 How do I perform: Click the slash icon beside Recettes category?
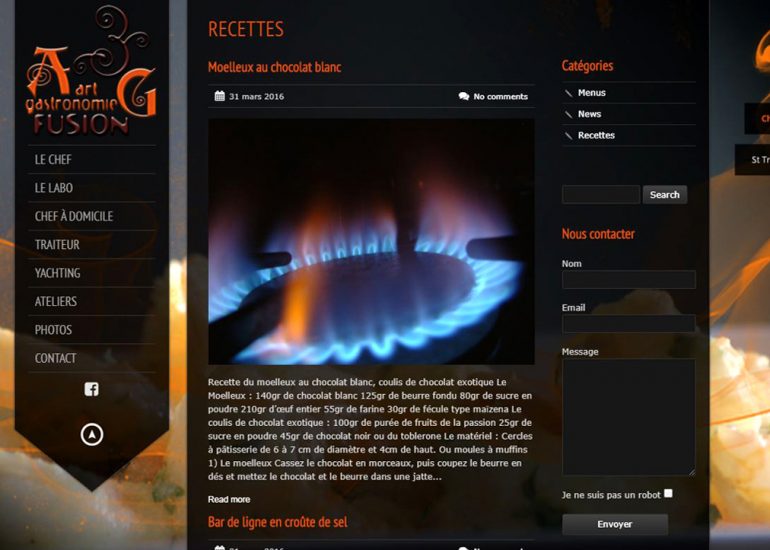pyautogui.click(x=568, y=136)
